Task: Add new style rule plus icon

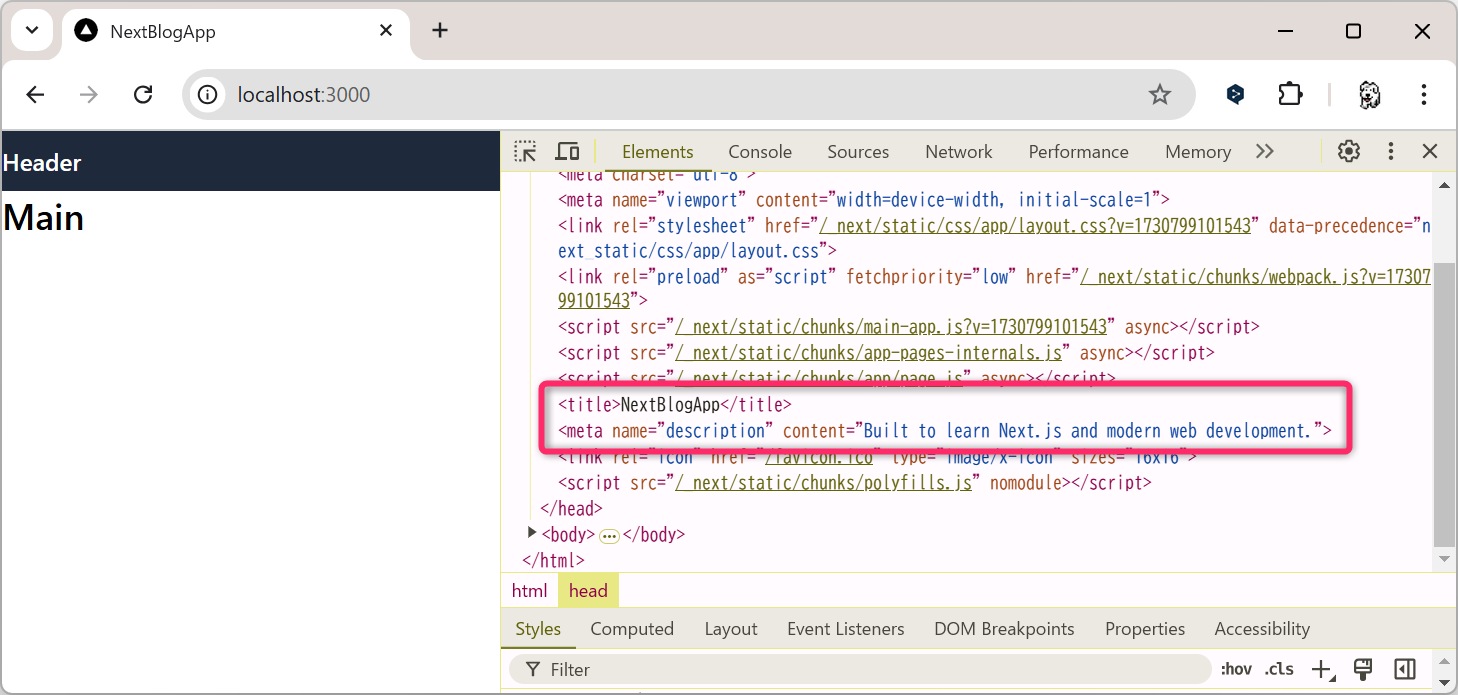Action: point(1322,669)
